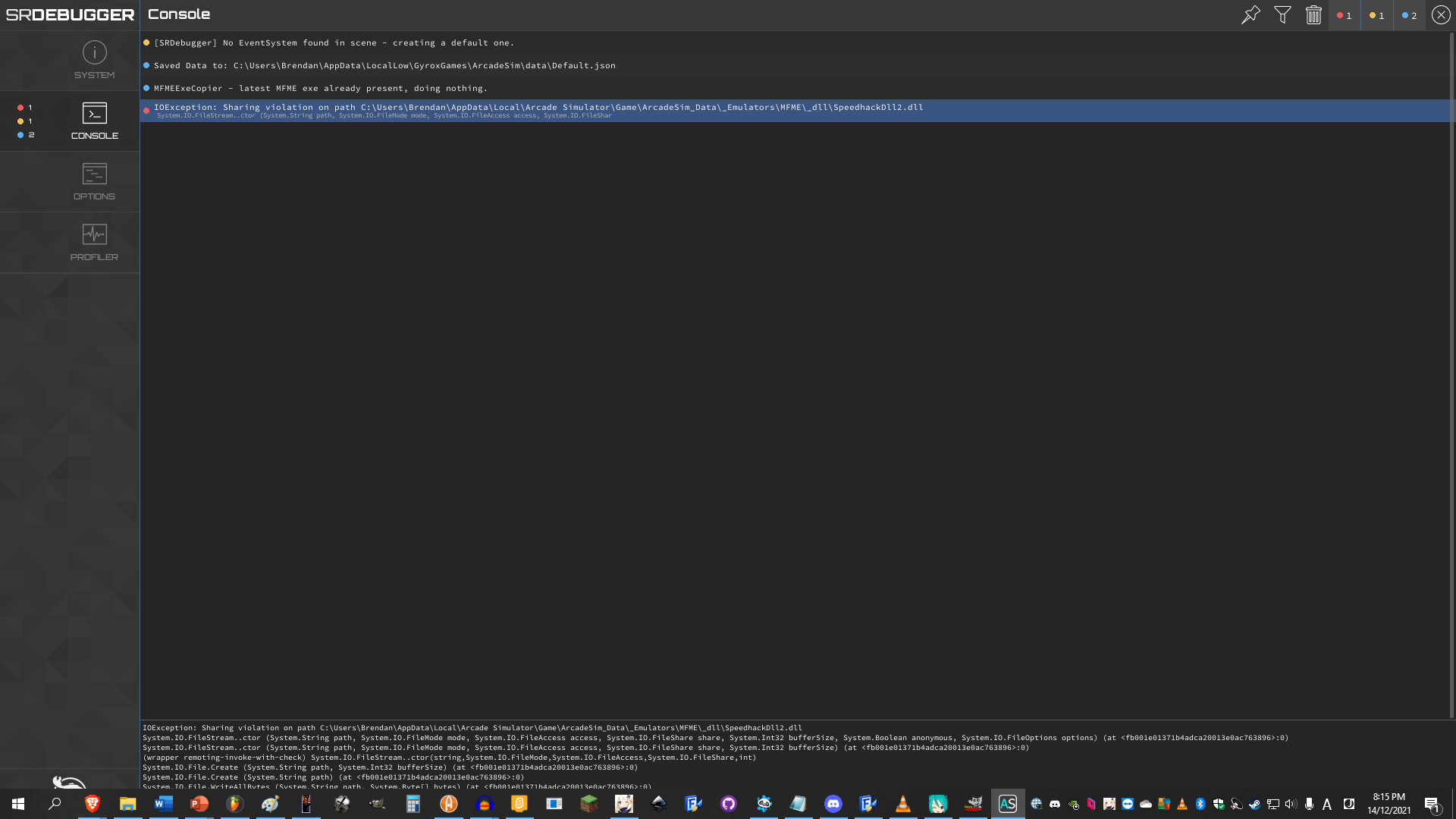
Task: Click console vertical scrollbar
Action: tap(1451, 375)
